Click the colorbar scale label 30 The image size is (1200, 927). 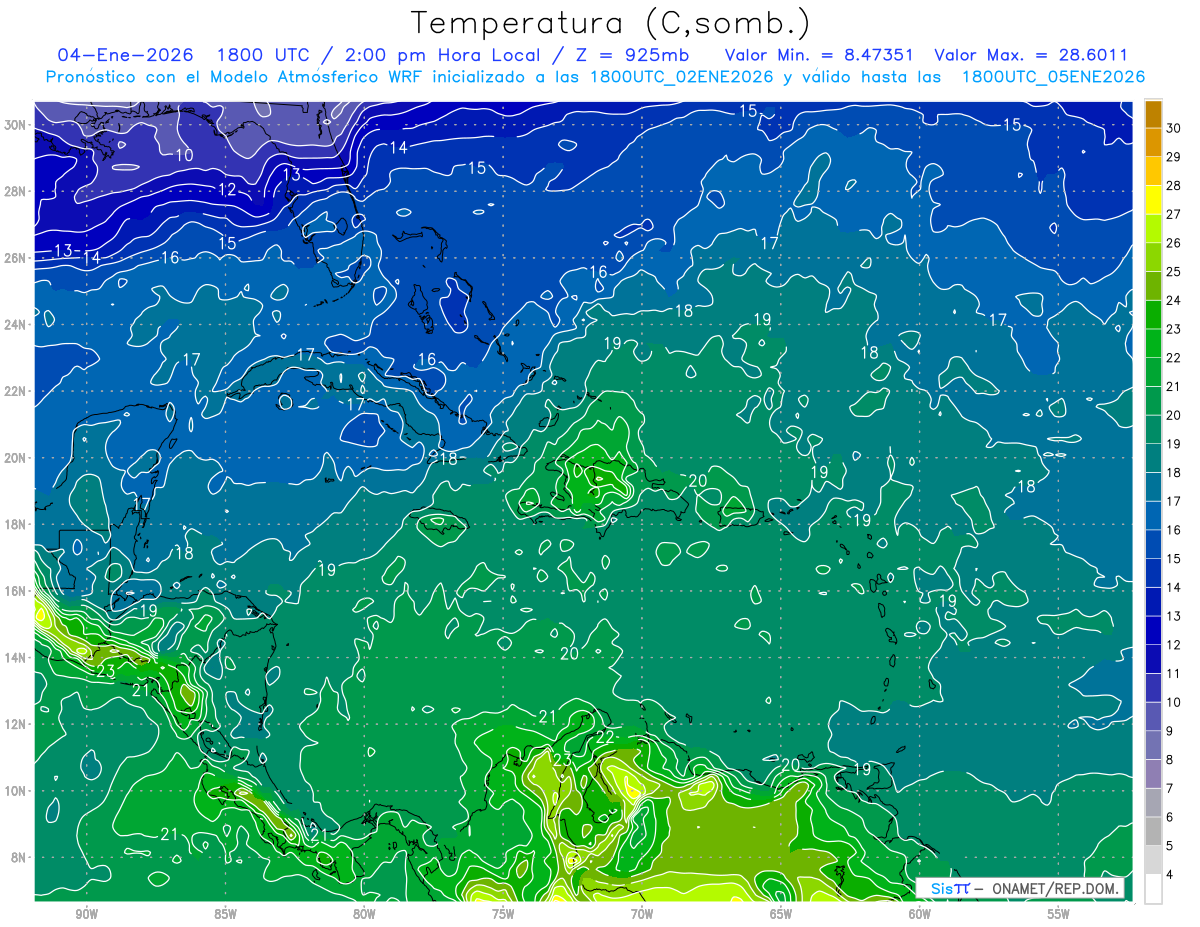tap(1173, 128)
